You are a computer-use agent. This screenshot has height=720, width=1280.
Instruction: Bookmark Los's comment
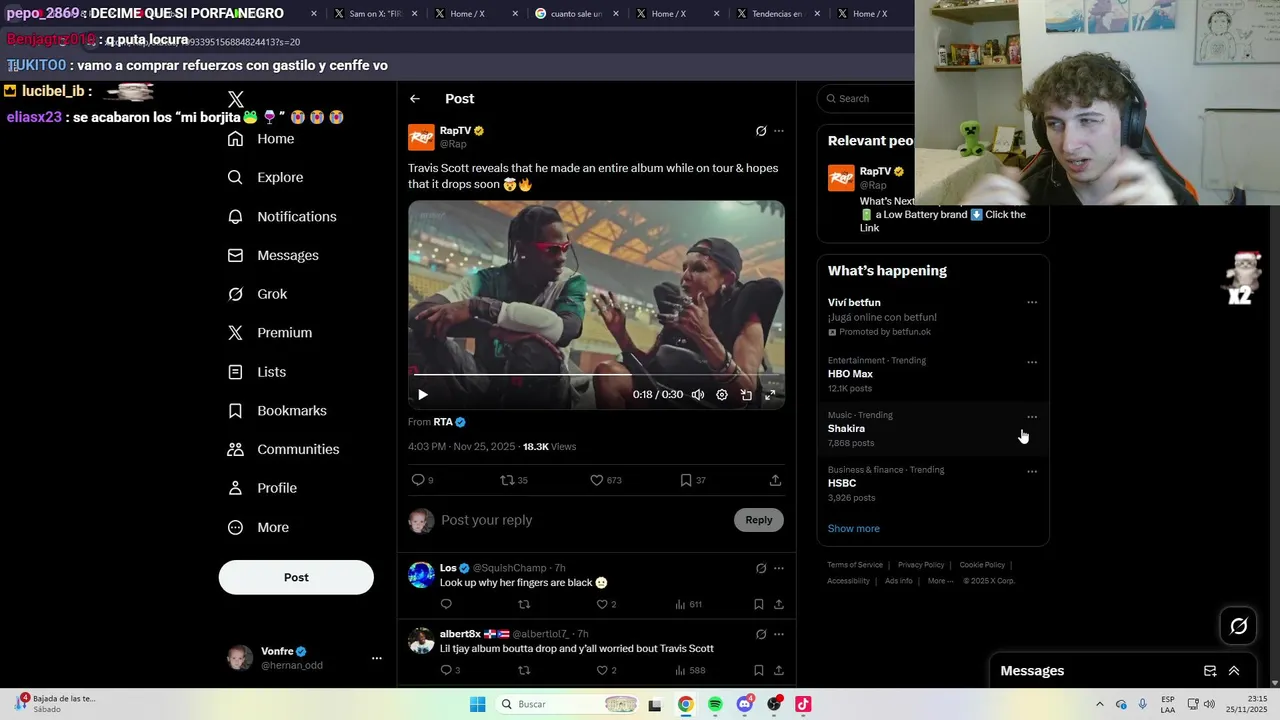(758, 604)
